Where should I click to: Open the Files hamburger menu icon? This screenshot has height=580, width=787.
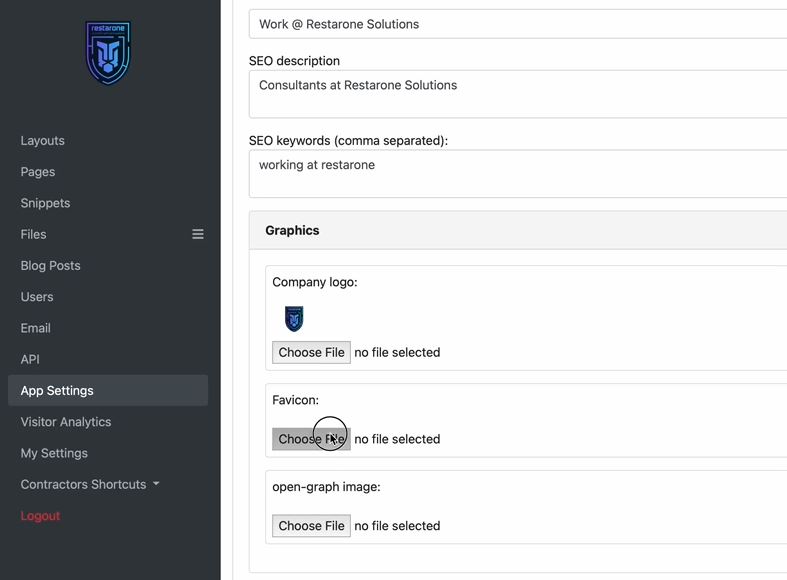tap(198, 234)
